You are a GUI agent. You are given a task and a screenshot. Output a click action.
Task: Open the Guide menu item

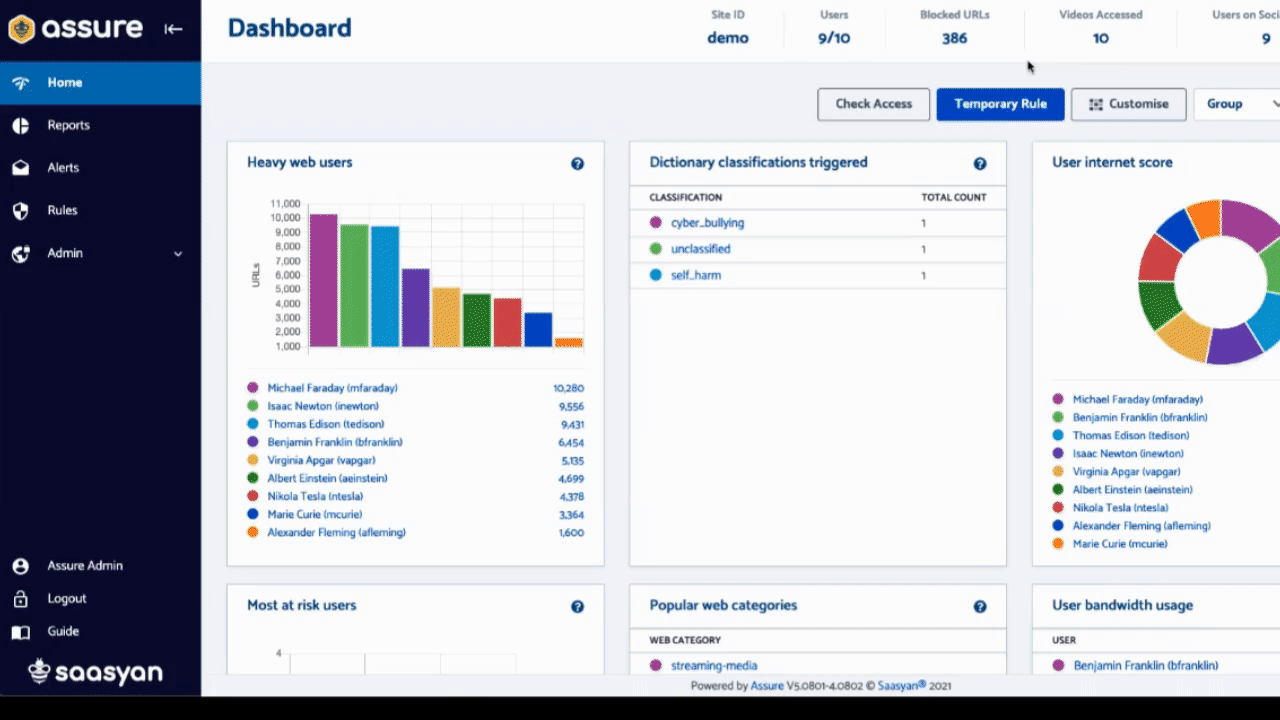(x=63, y=632)
